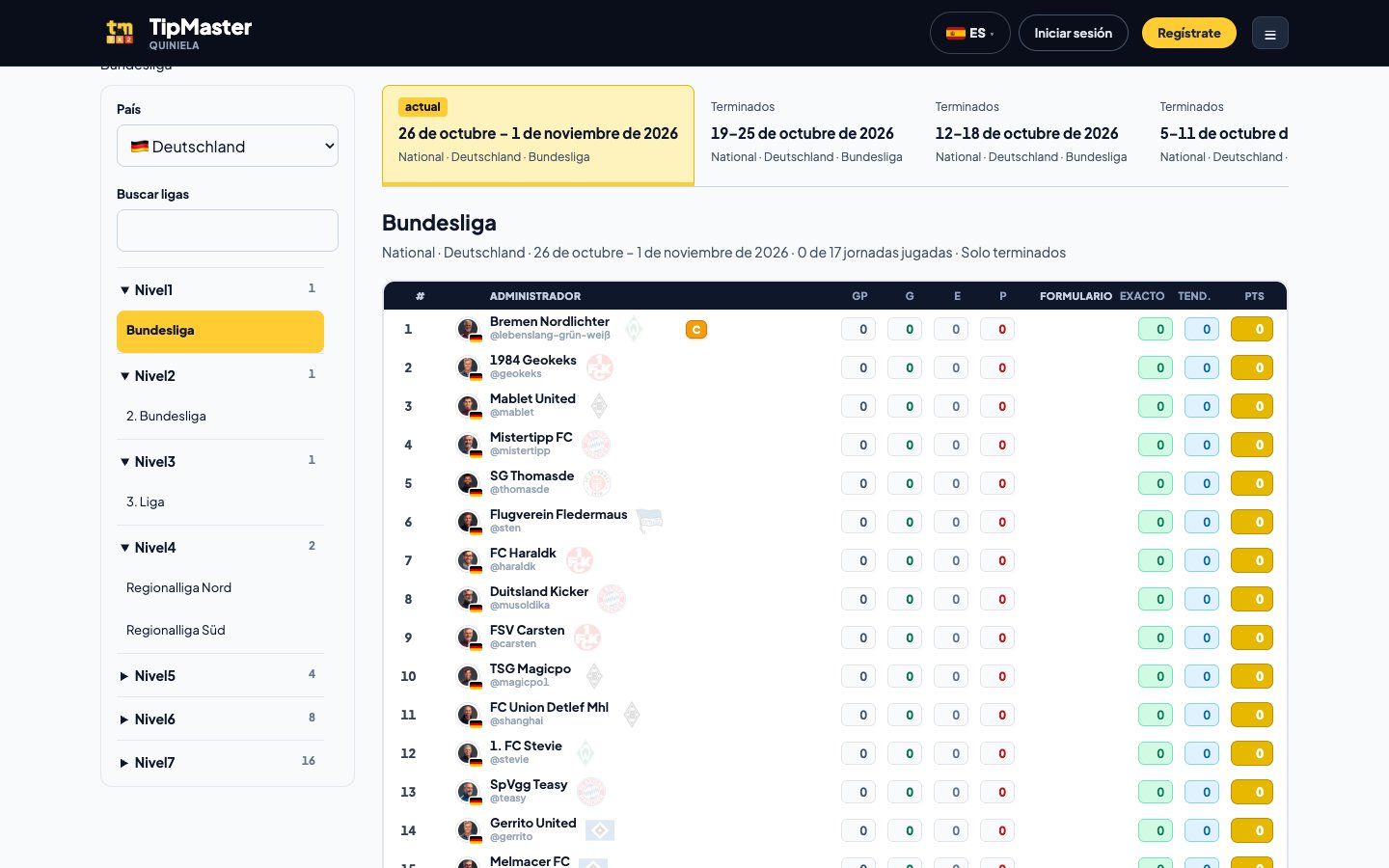This screenshot has width=1389, height=868.
Task: Click the club crest beside Duitsland Kicker
Action: [x=612, y=599]
